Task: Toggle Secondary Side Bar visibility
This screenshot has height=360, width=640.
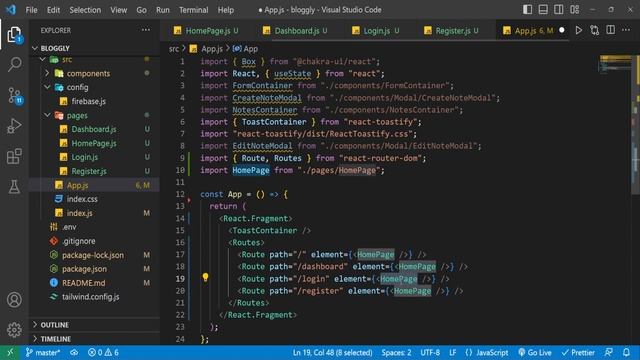Action: pos(559,9)
